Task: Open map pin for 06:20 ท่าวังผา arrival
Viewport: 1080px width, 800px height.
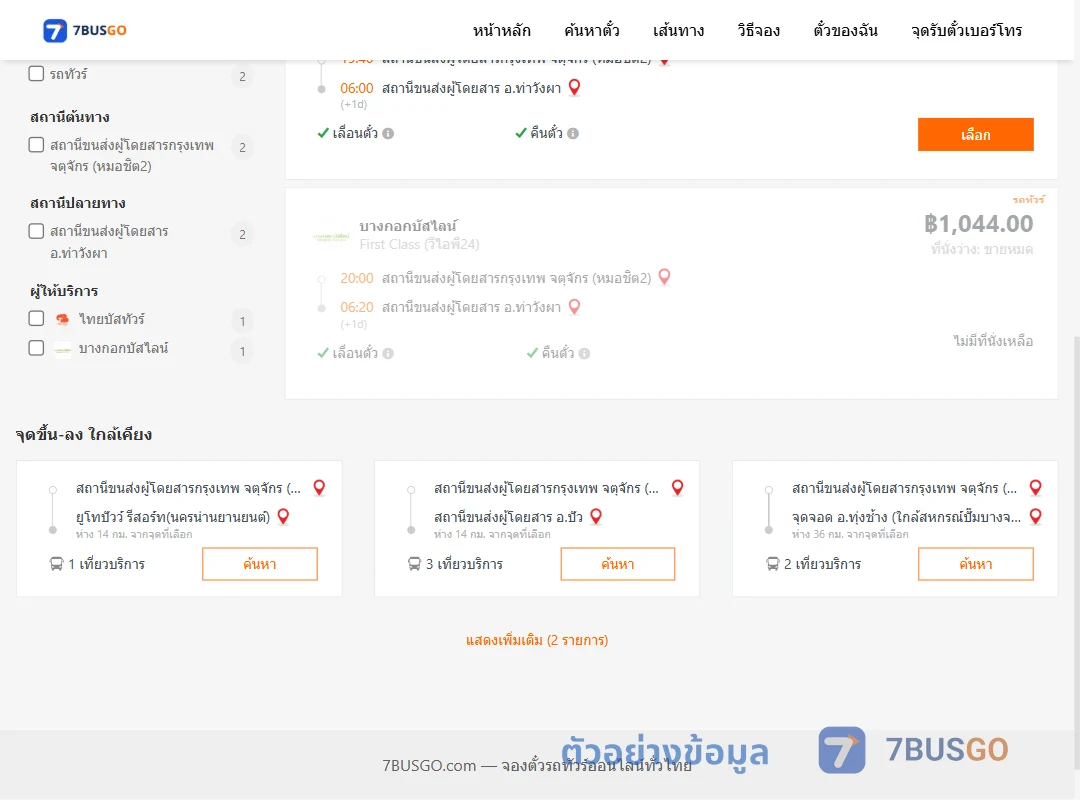Action: tap(574, 307)
